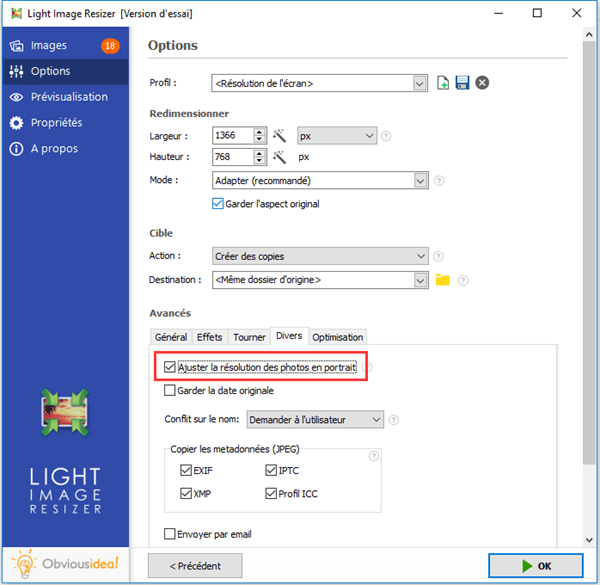Switch to the Effets tab

pyautogui.click(x=210, y=337)
